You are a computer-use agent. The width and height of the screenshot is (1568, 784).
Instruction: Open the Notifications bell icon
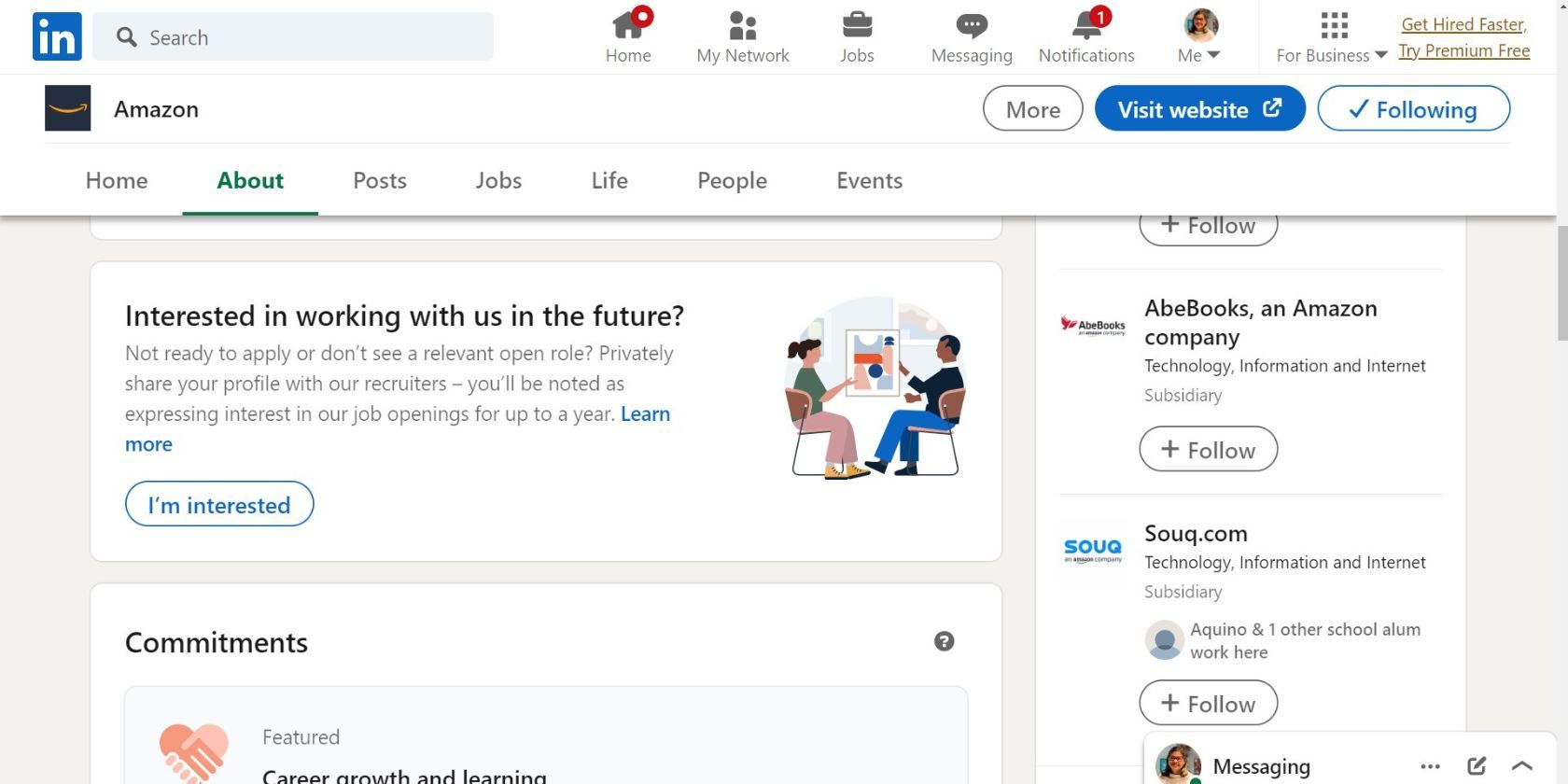[x=1087, y=24]
